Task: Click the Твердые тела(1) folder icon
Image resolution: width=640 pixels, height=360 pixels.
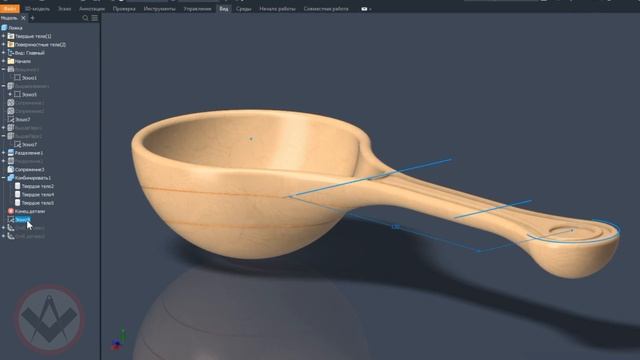Action: (11, 36)
